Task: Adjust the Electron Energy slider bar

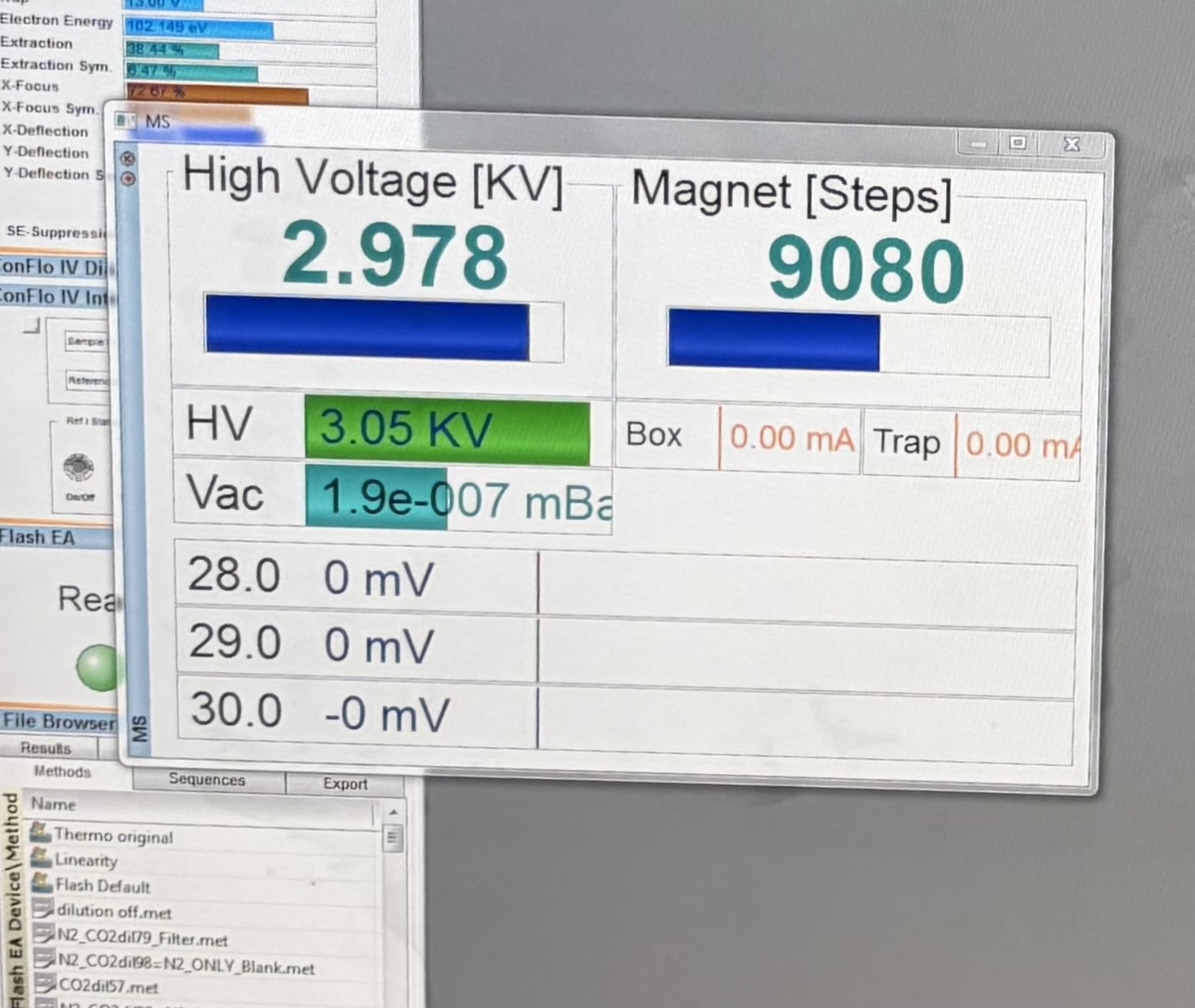Action: pyautogui.click(x=250, y=28)
